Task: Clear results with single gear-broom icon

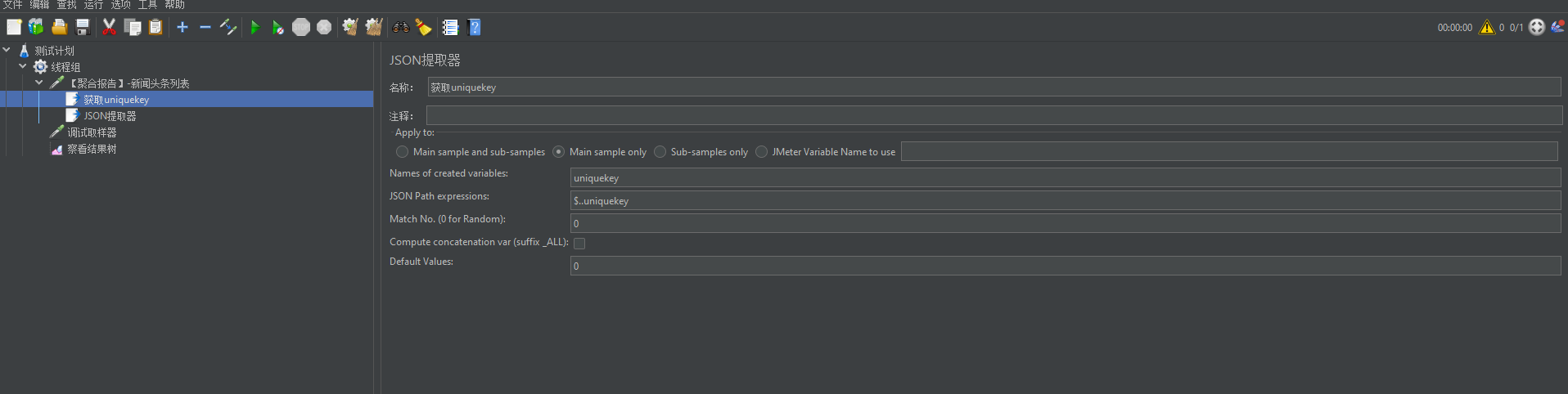Action: coord(350,27)
